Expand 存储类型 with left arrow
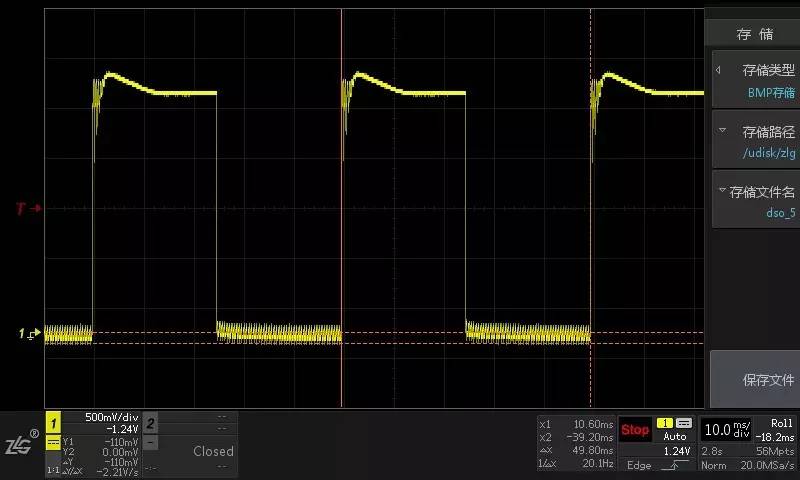 coord(718,70)
